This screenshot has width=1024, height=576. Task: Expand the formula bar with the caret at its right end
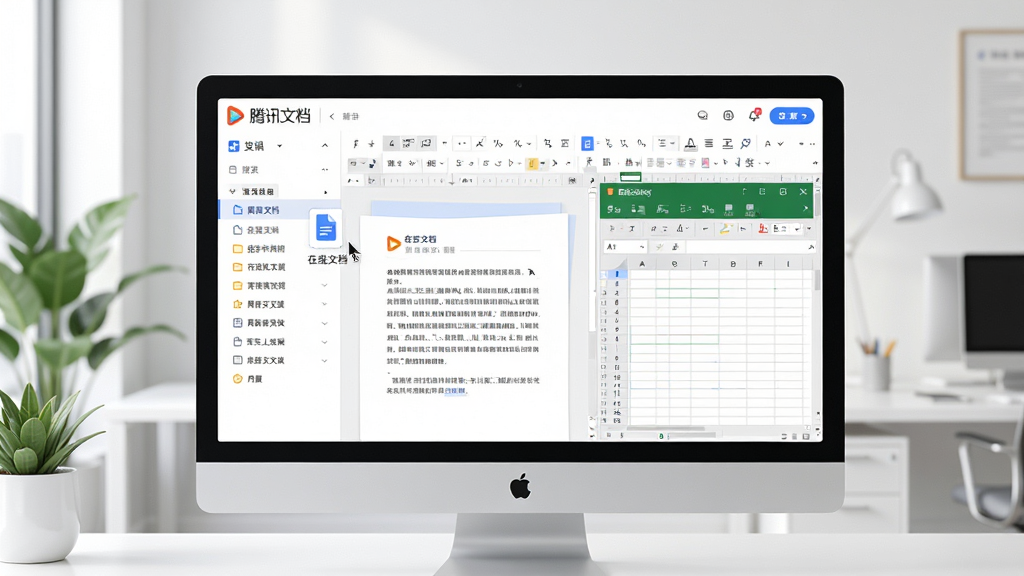coord(810,247)
